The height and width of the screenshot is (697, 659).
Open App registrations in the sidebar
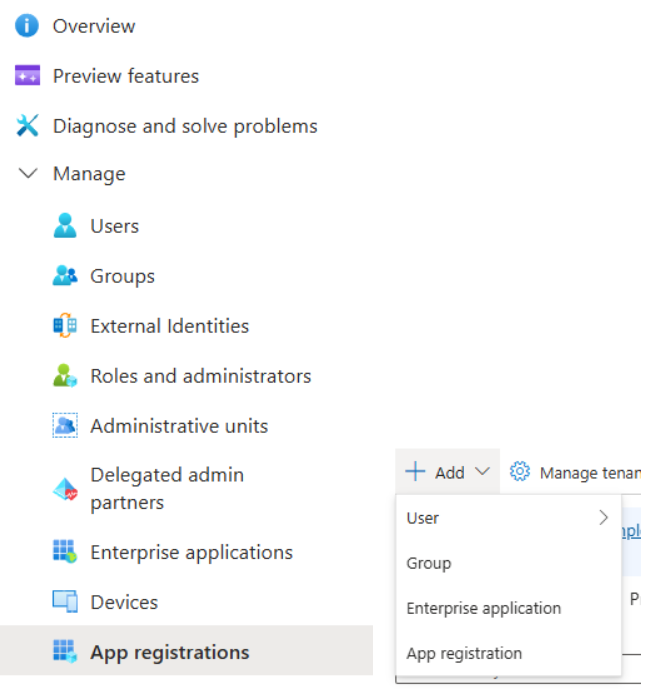pyautogui.click(x=169, y=652)
